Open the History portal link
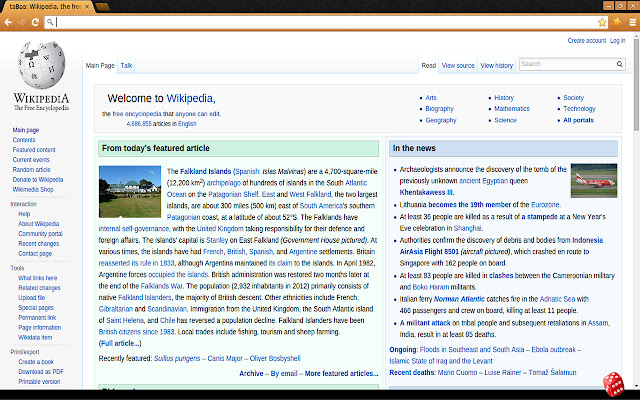Screen dimensions: 640x400 (504, 98)
